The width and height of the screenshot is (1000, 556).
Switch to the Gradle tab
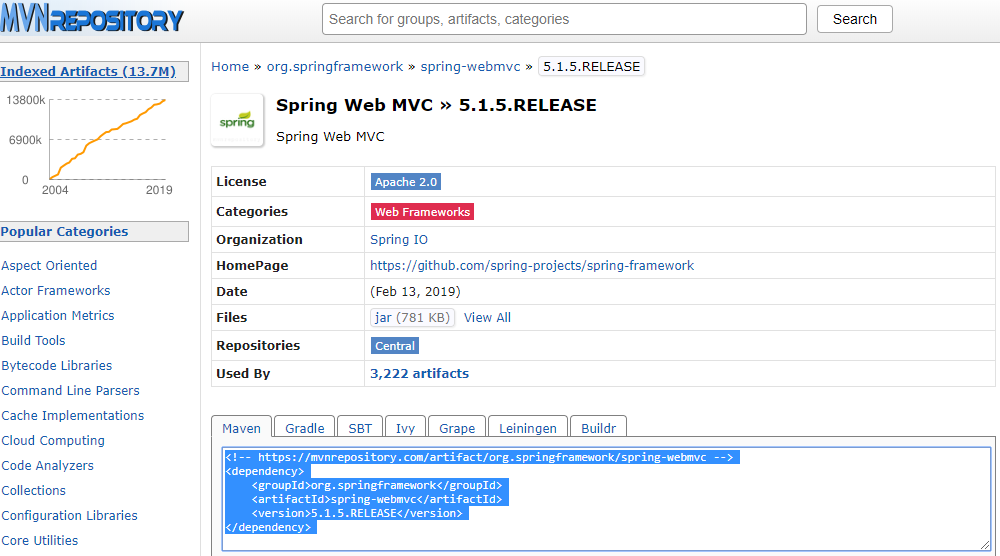305,428
